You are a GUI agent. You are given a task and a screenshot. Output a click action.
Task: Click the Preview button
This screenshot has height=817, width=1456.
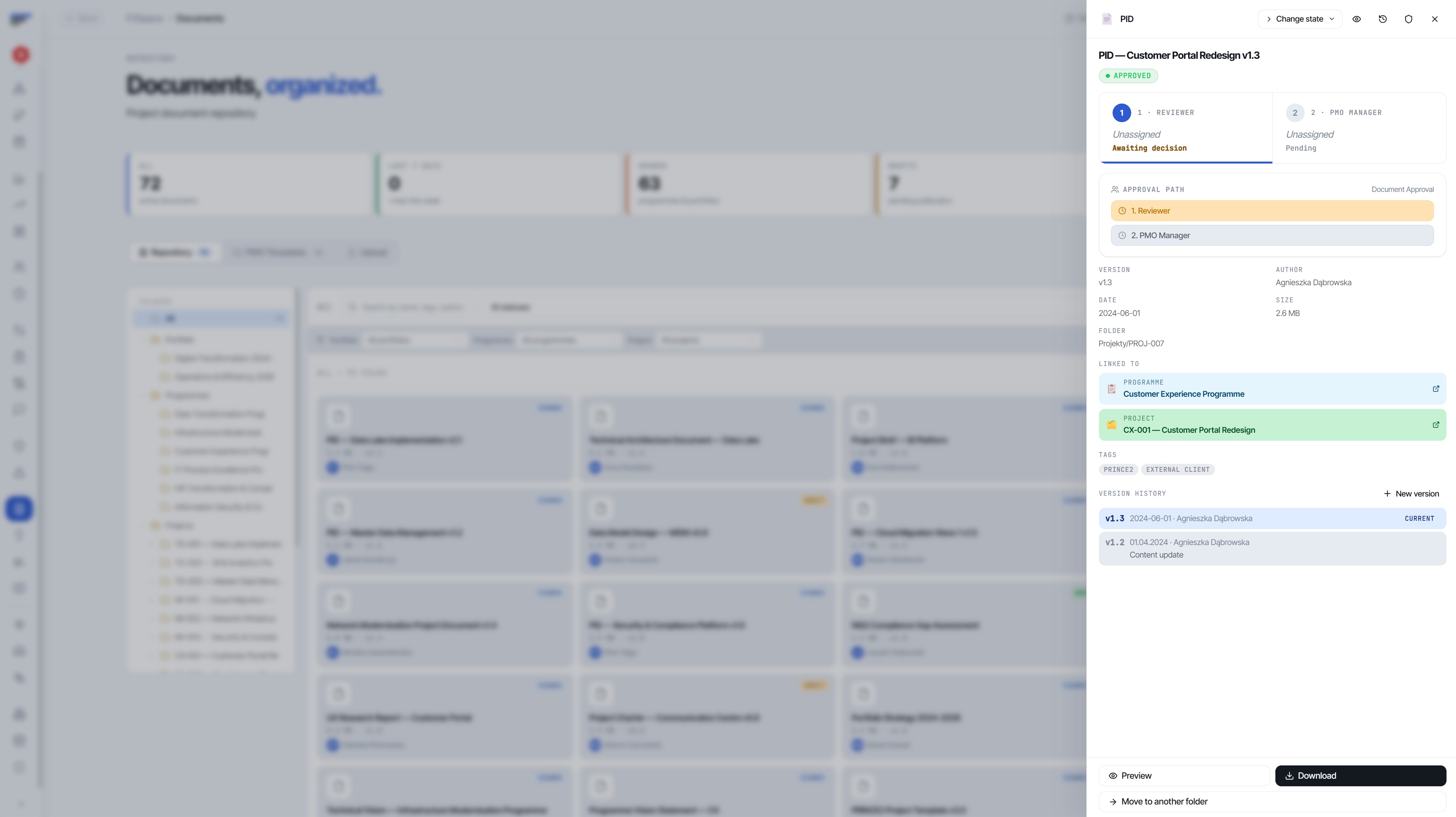(x=1184, y=776)
